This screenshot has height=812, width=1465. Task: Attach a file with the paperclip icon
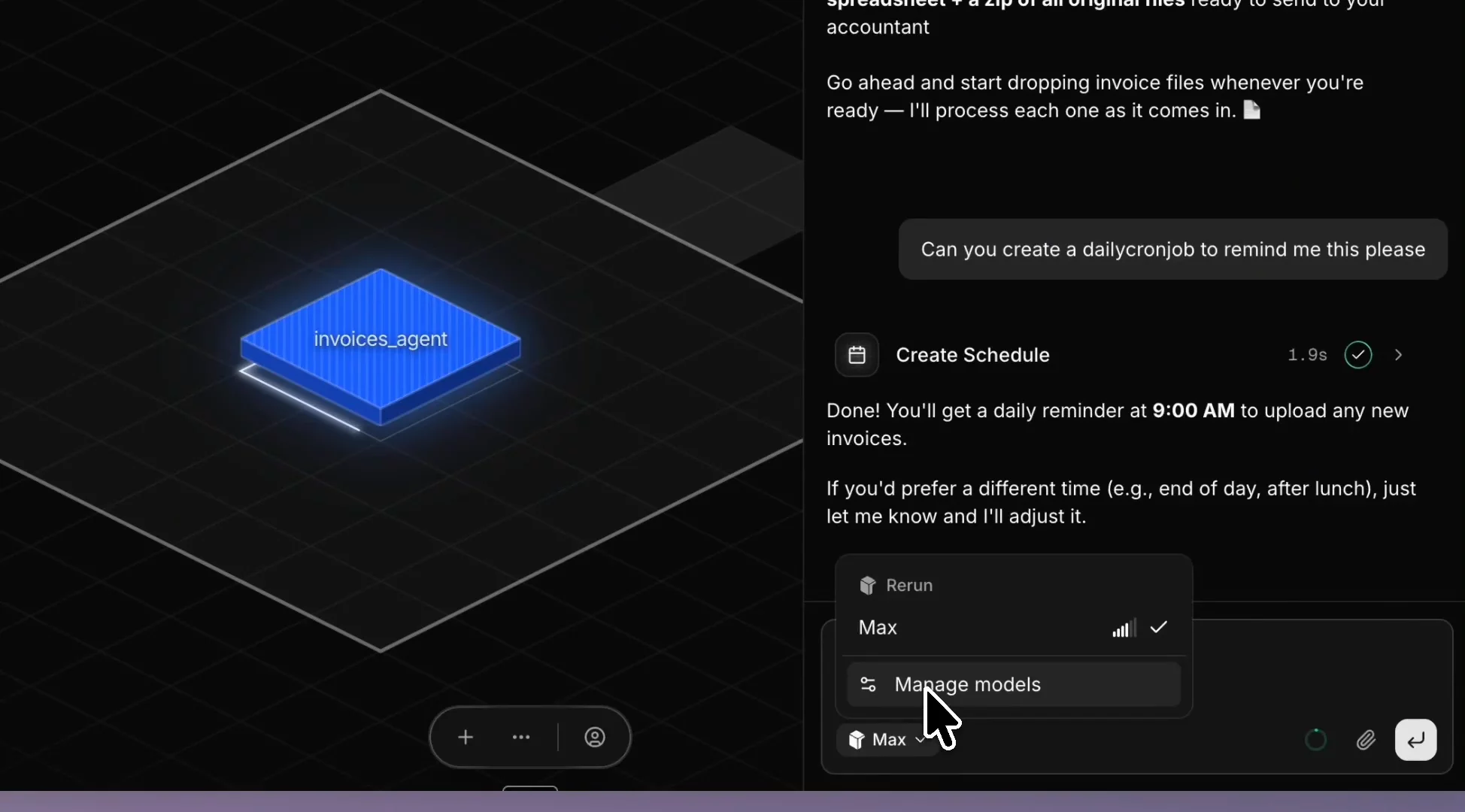(1366, 741)
